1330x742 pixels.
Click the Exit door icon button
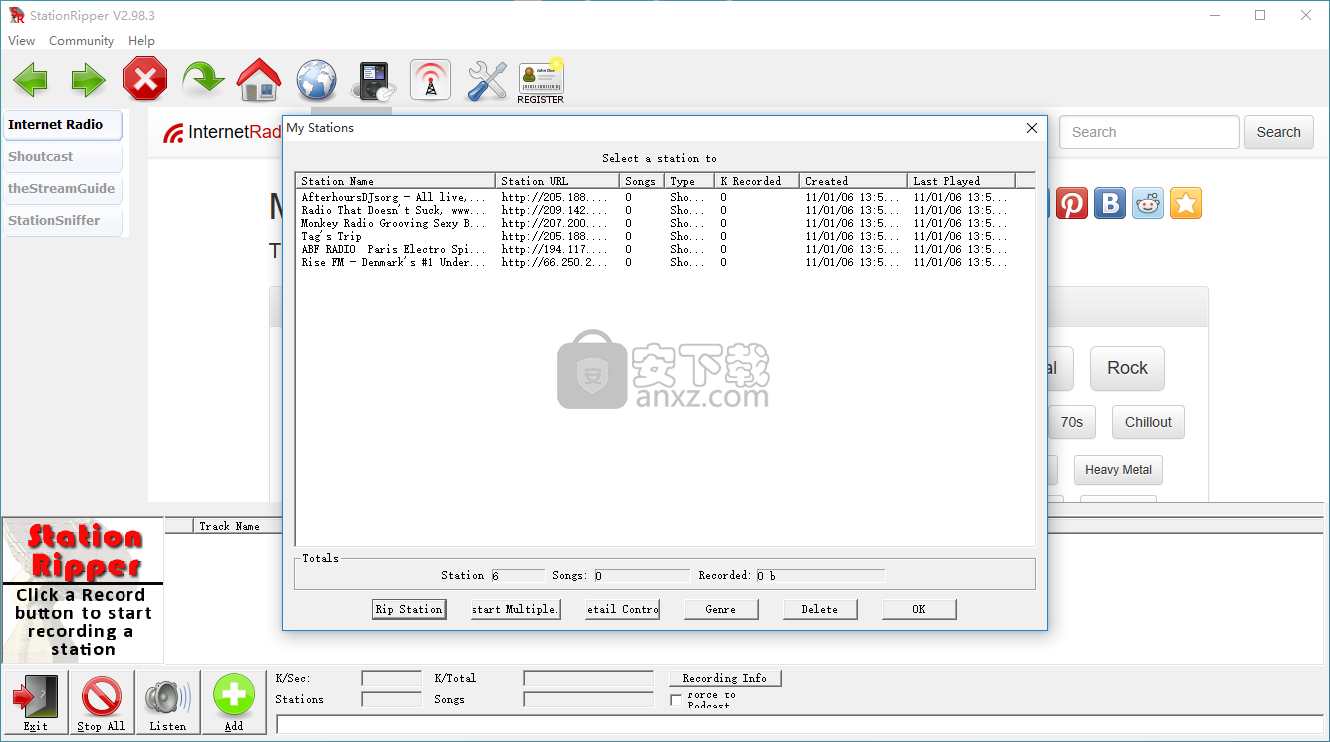pos(35,703)
